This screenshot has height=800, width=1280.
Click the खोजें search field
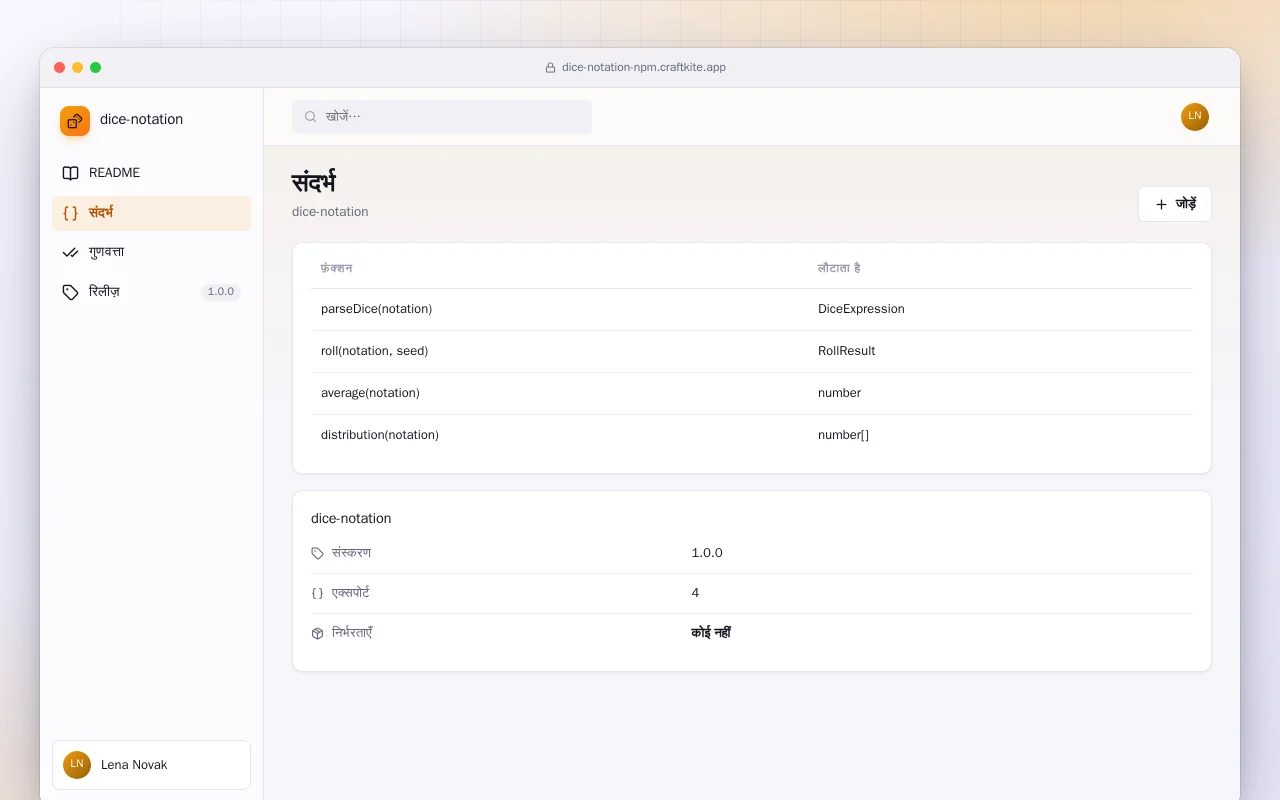442,117
